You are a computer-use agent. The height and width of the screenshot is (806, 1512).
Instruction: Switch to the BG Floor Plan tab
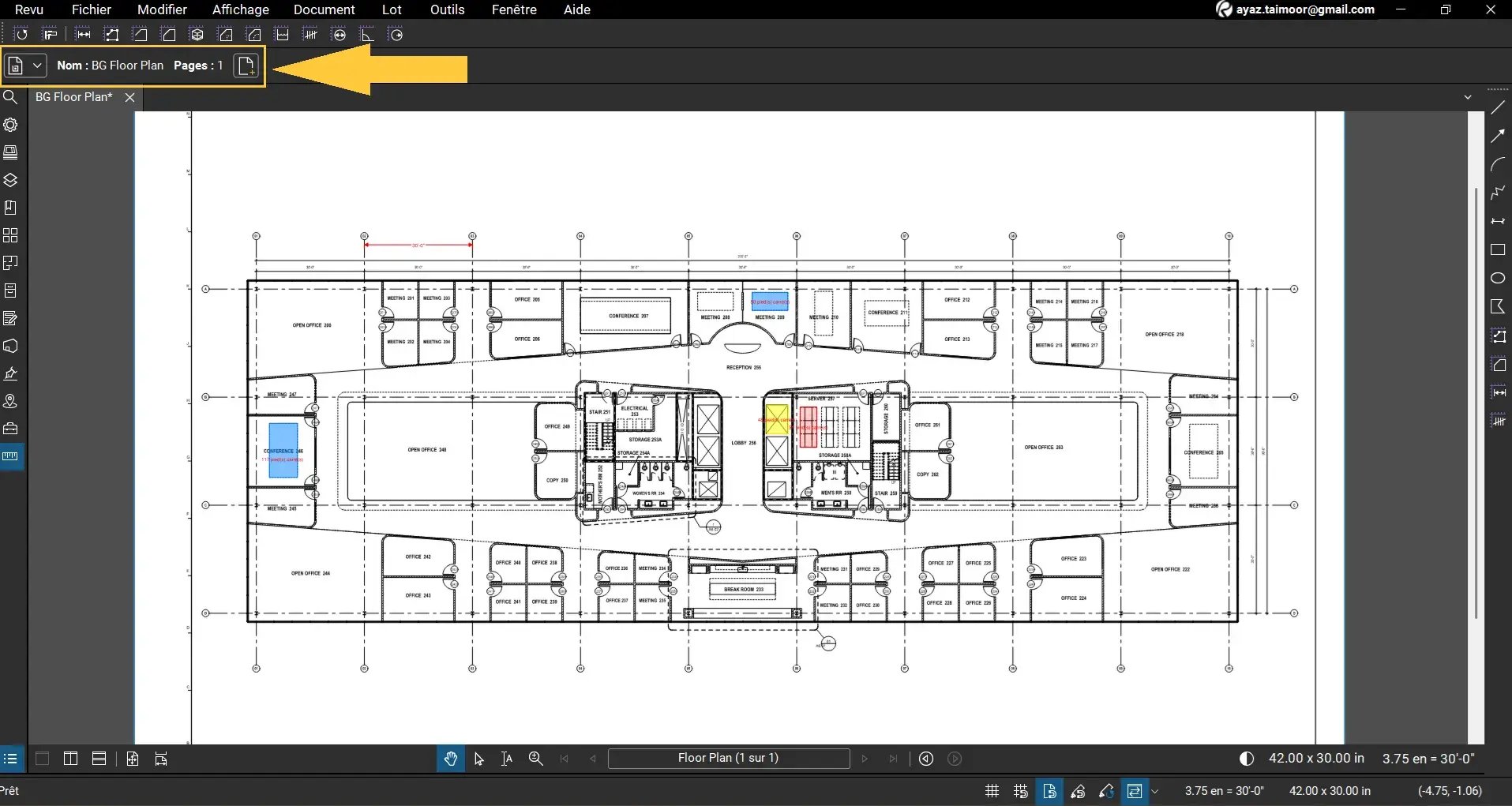73,97
